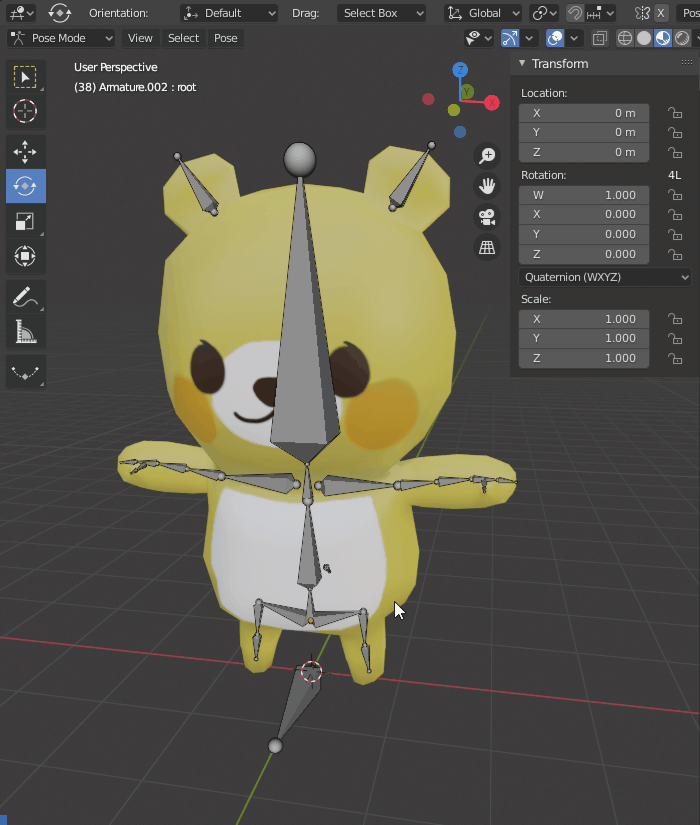The width and height of the screenshot is (700, 825).
Task: Collapse the Transform panel
Action: click(x=522, y=63)
